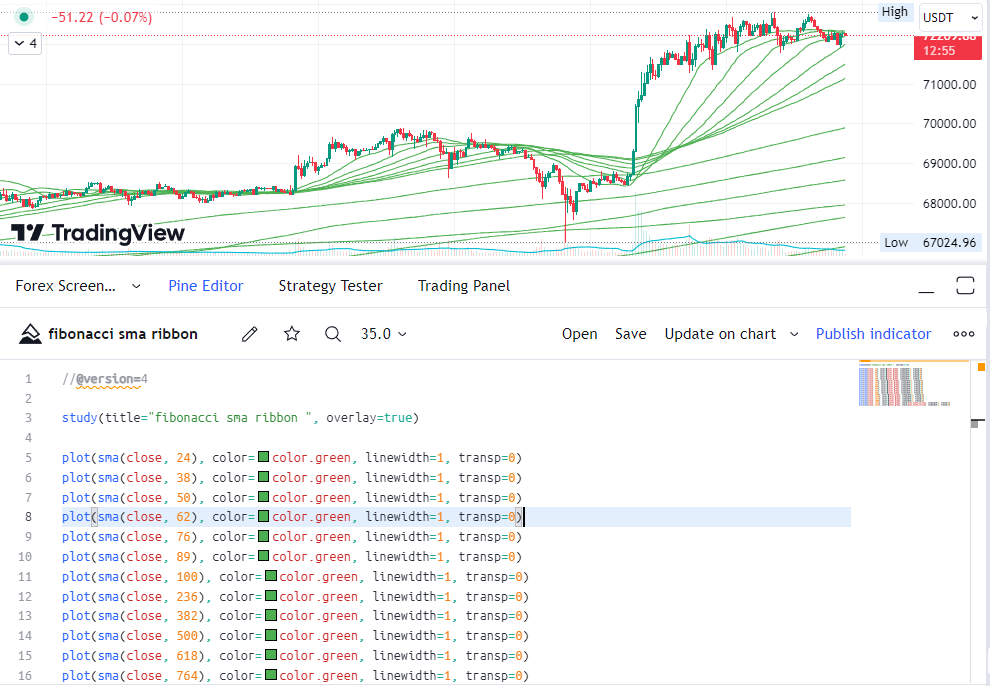Screen dimensions: 990x686
Task: Expand Update on chart dropdown arrow
Action: [x=794, y=334]
